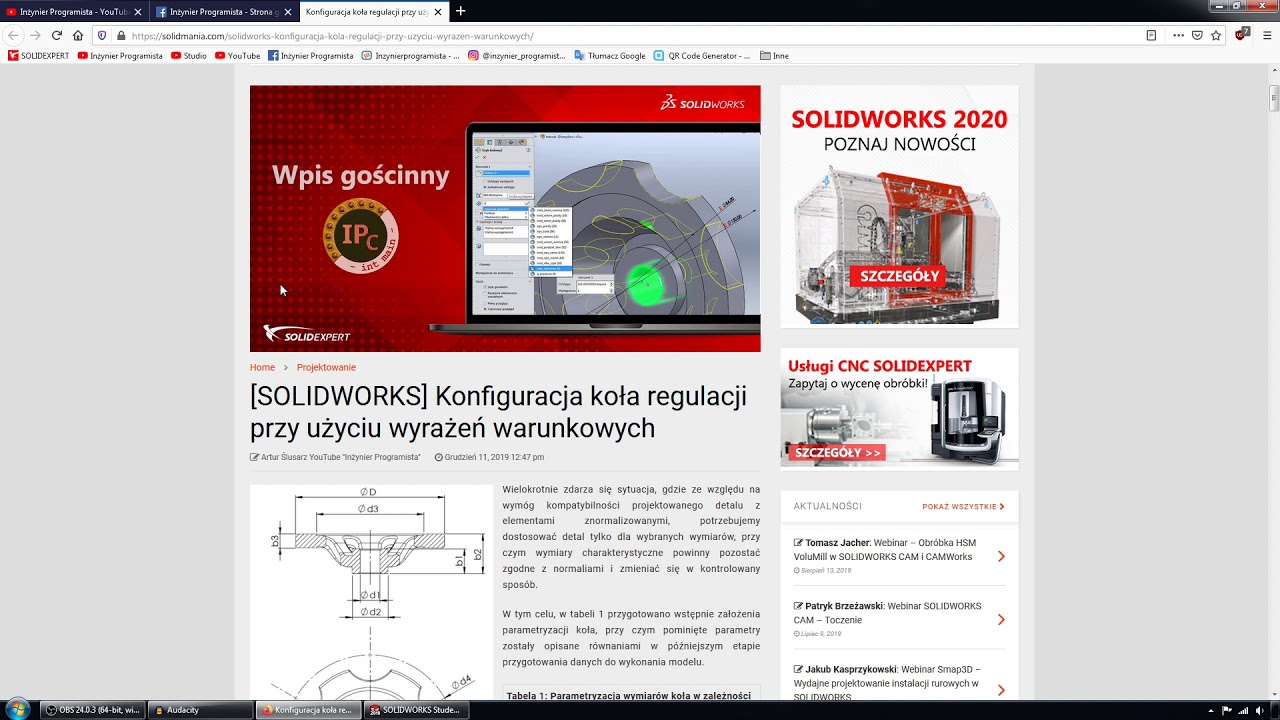Open the SOLIDEXPERT bookmark
Viewport: 1280px width, 720px height.
pos(39,56)
